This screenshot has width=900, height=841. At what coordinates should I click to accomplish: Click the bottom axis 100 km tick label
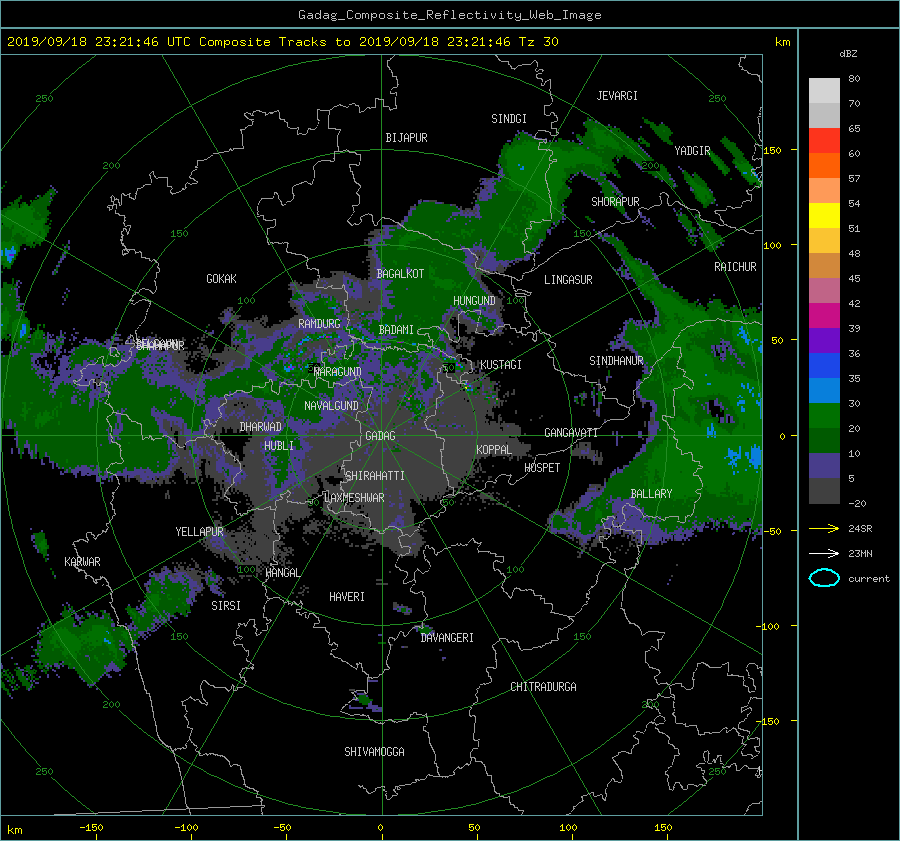tap(568, 828)
